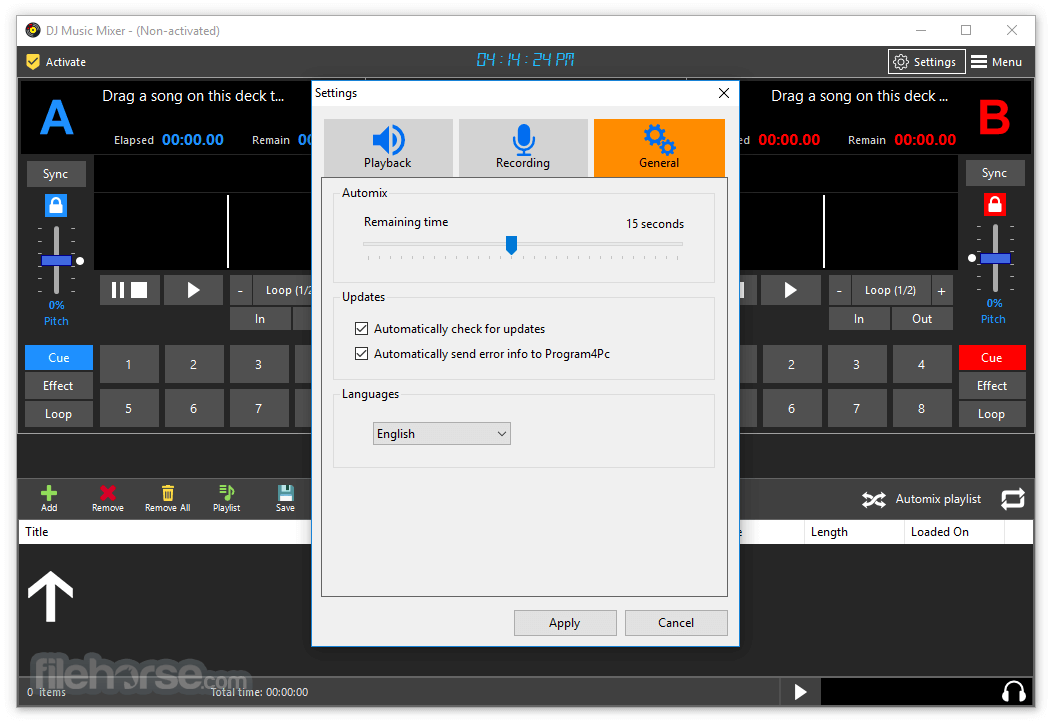Select Effect mode on deck A
This screenshot has width=1052, height=725.
tap(59, 386)
